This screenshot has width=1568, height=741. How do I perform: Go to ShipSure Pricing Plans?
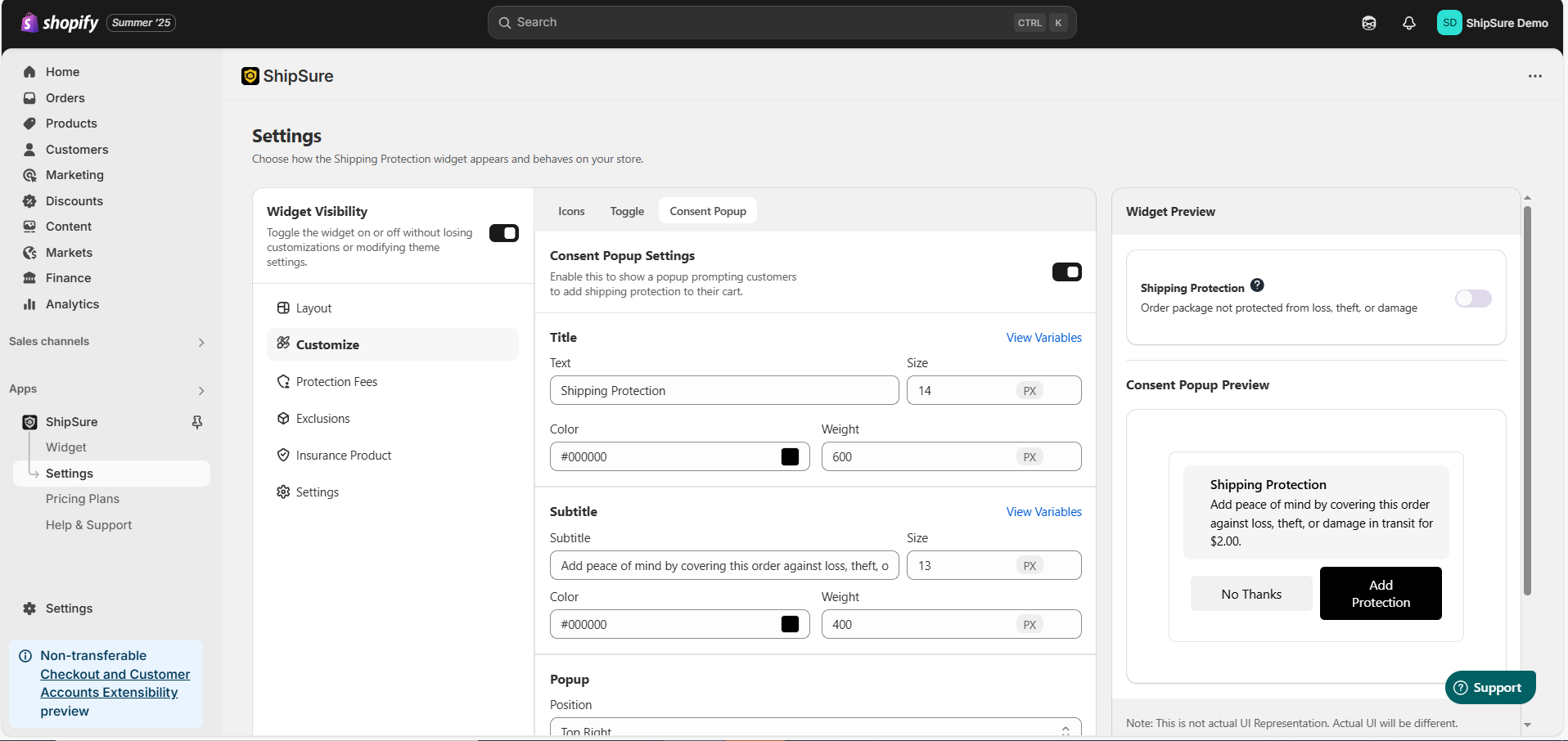click(83, 499)
